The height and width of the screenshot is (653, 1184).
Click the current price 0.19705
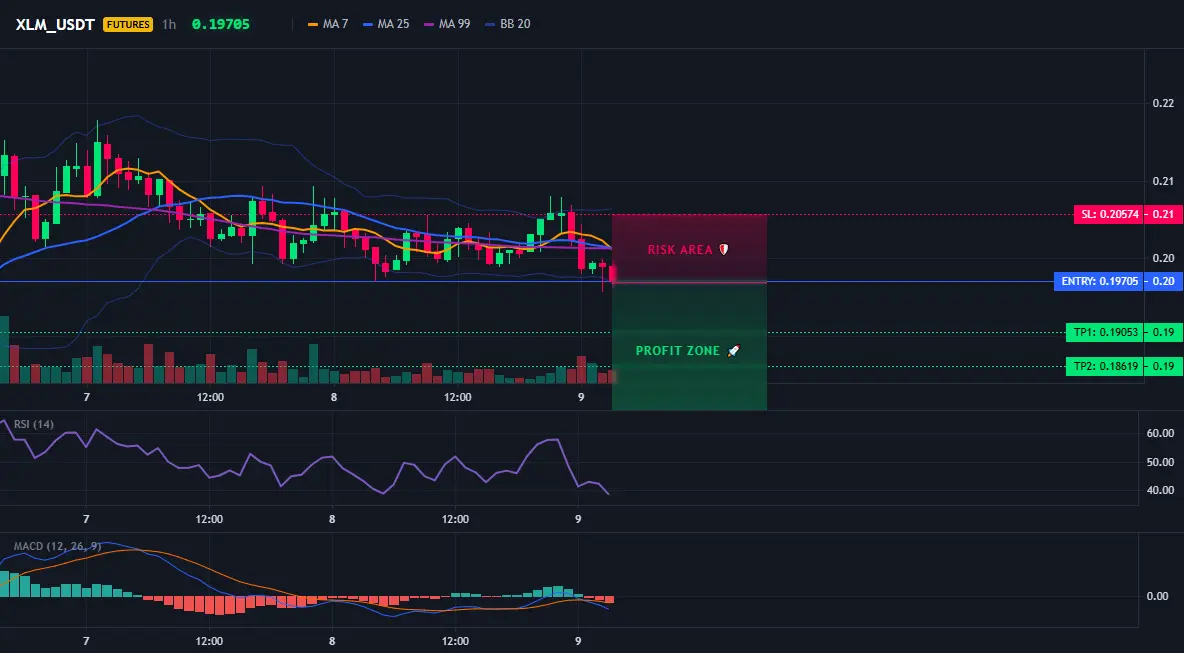click(220, 24)
